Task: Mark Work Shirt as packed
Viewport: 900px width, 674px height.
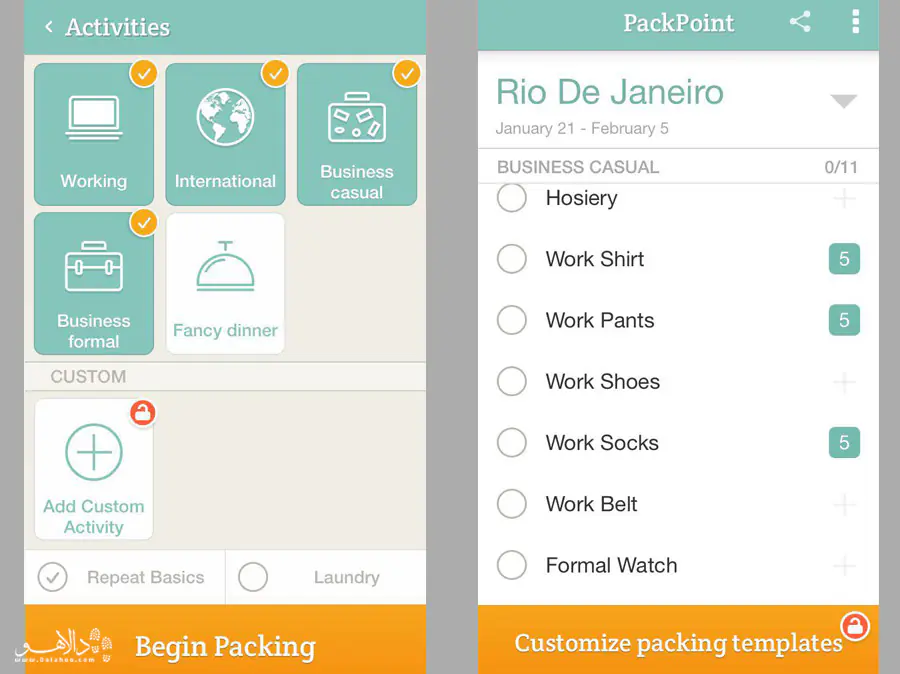Action: 511,259
